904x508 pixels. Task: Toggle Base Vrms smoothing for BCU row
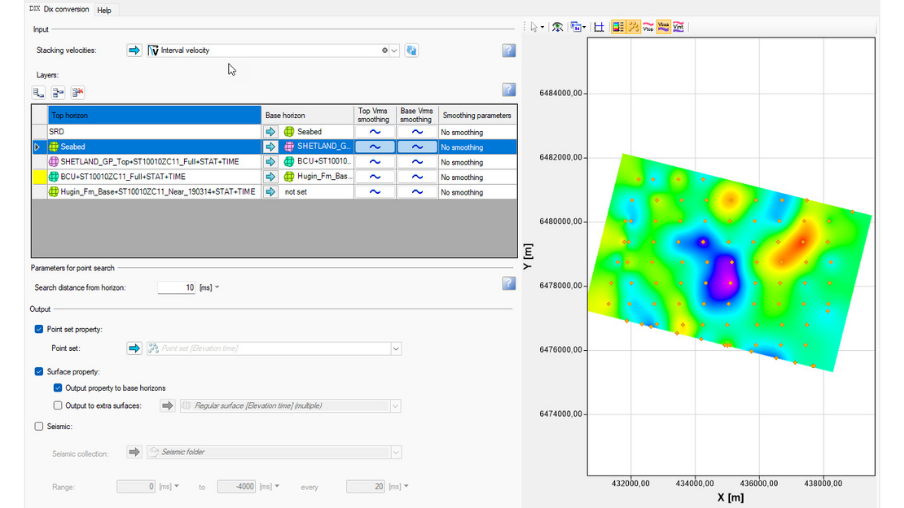417,177
